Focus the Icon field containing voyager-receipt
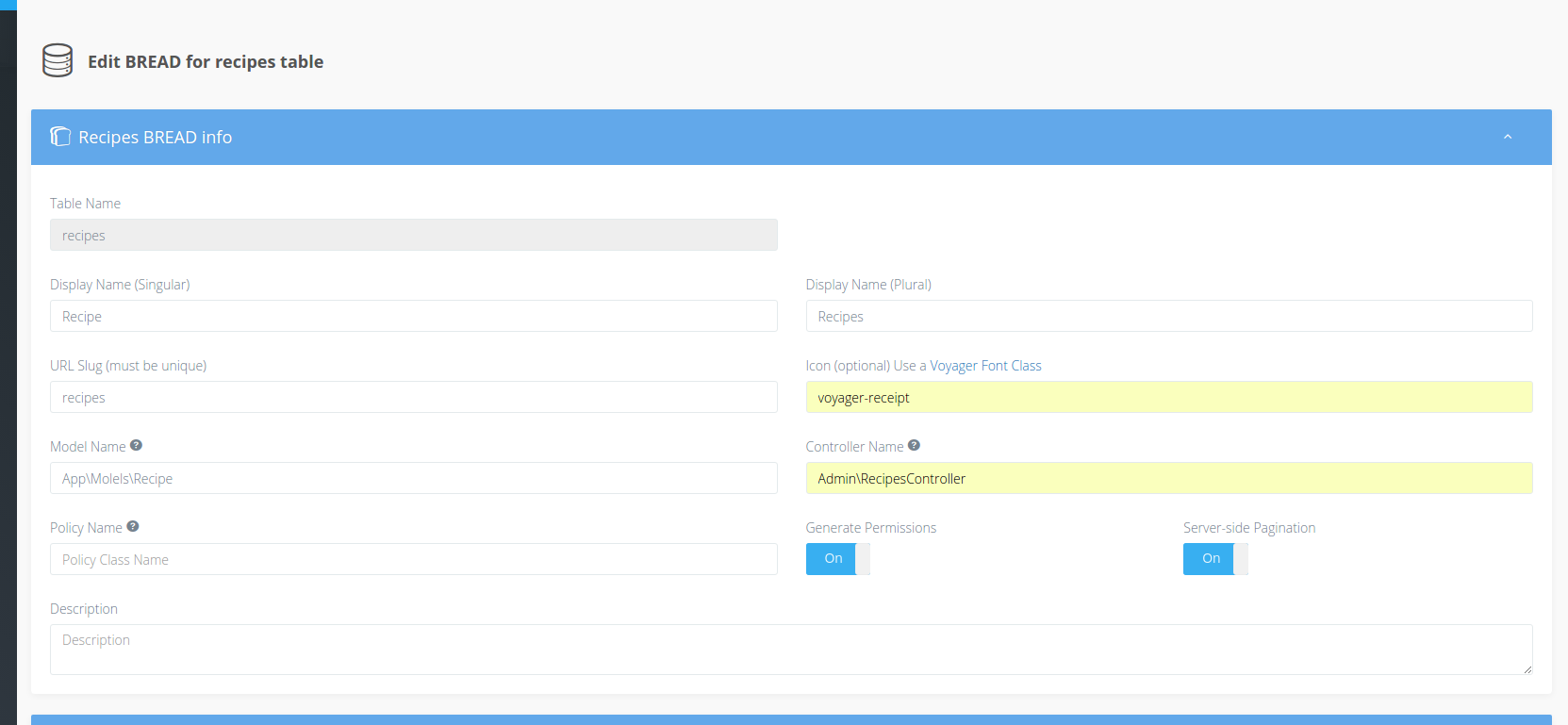 (x=1169, y=397)
